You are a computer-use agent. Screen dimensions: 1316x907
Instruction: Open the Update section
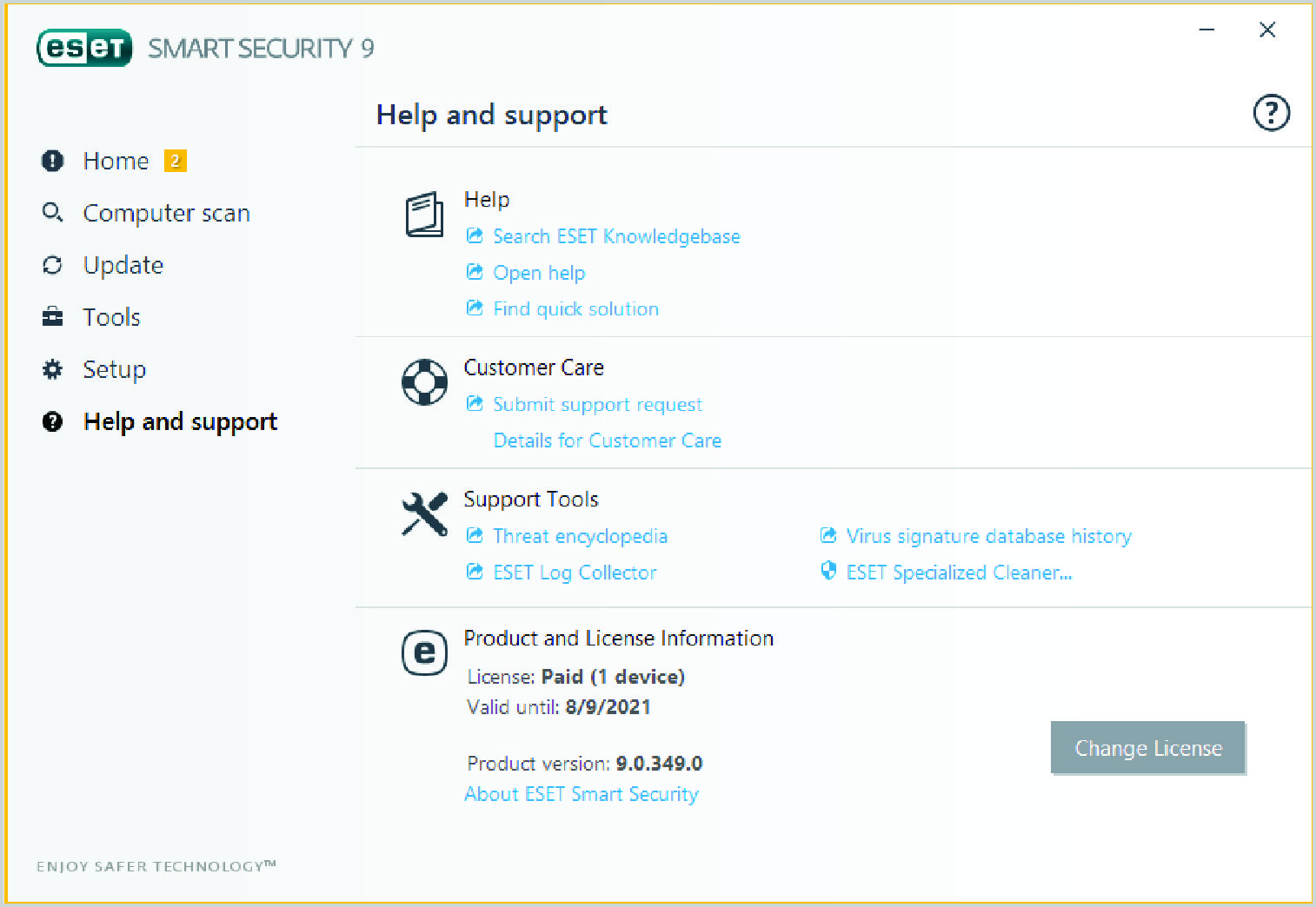tap(123, 266)
